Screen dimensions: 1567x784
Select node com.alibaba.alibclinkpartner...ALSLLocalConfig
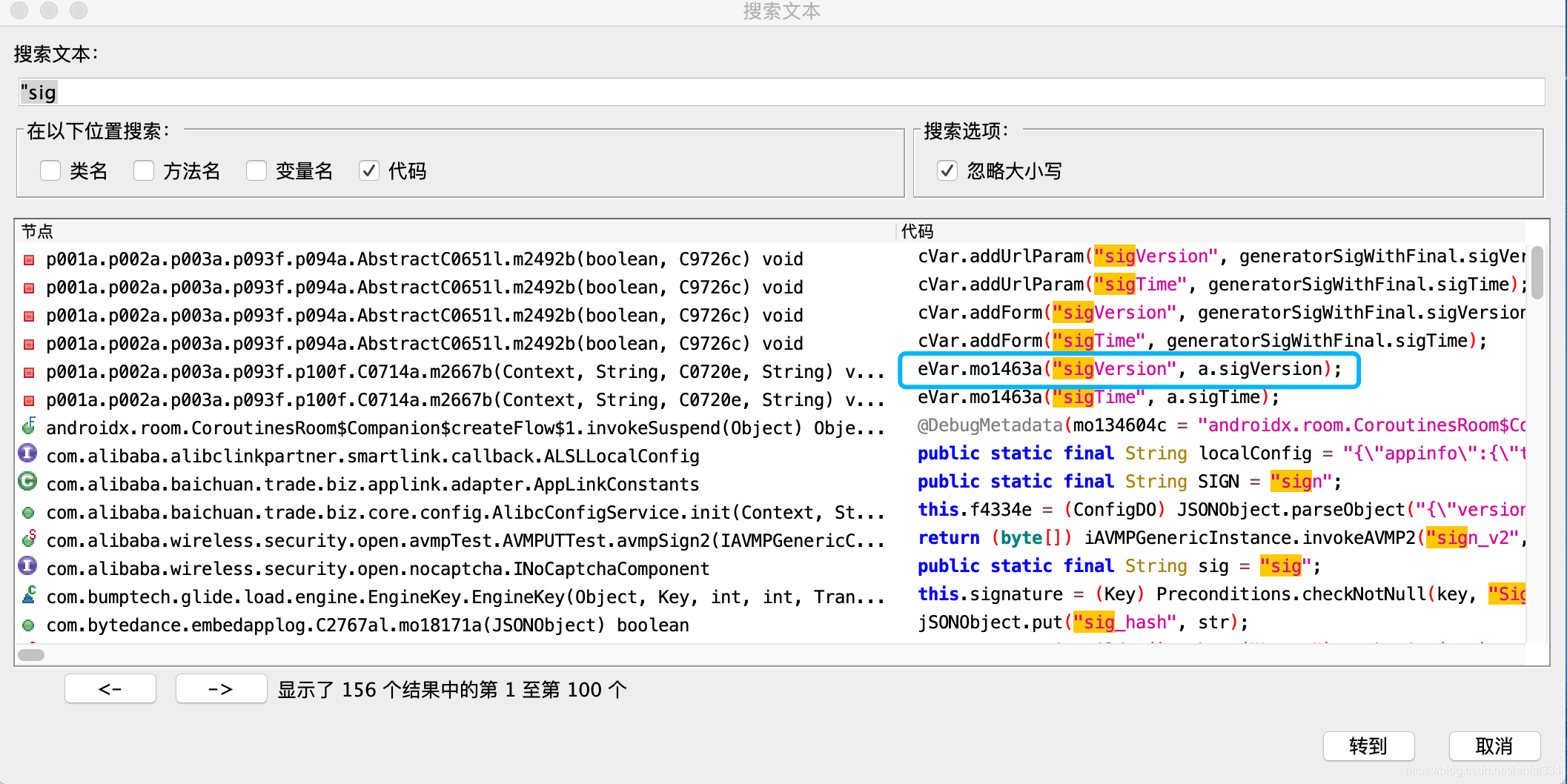point(373,456)
